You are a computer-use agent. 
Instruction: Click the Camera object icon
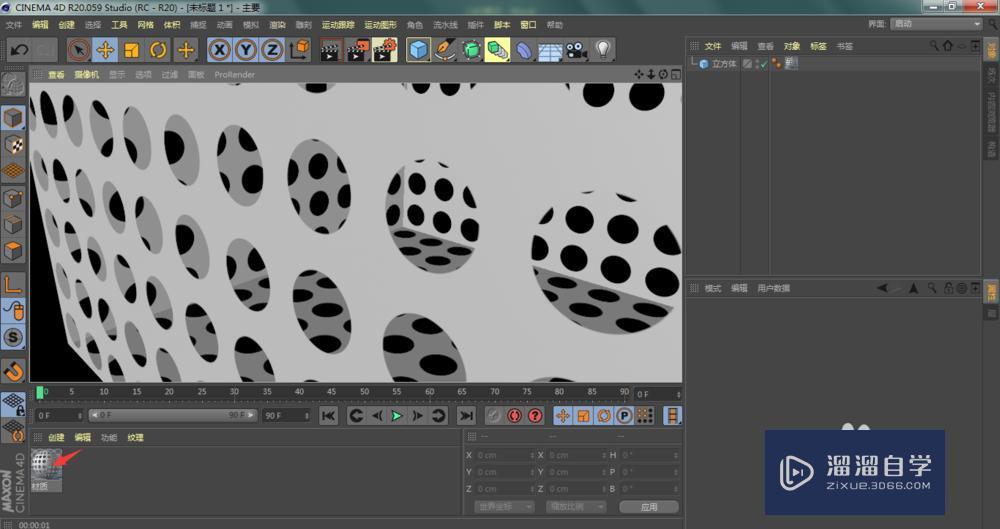click(576, 50)
